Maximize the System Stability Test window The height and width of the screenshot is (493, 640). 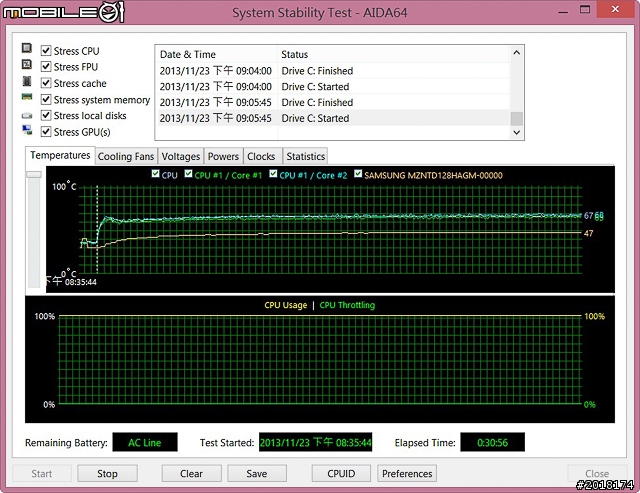(x=585, y=10)
